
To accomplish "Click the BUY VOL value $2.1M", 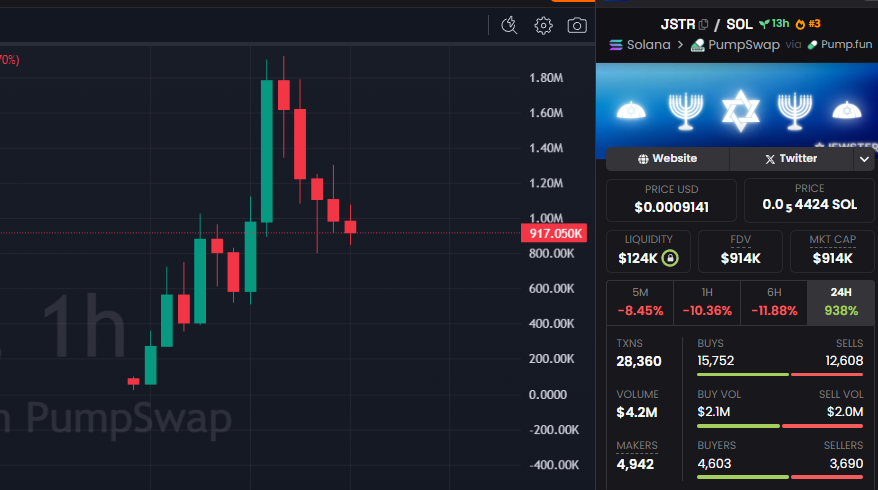I will click(713, 412).
